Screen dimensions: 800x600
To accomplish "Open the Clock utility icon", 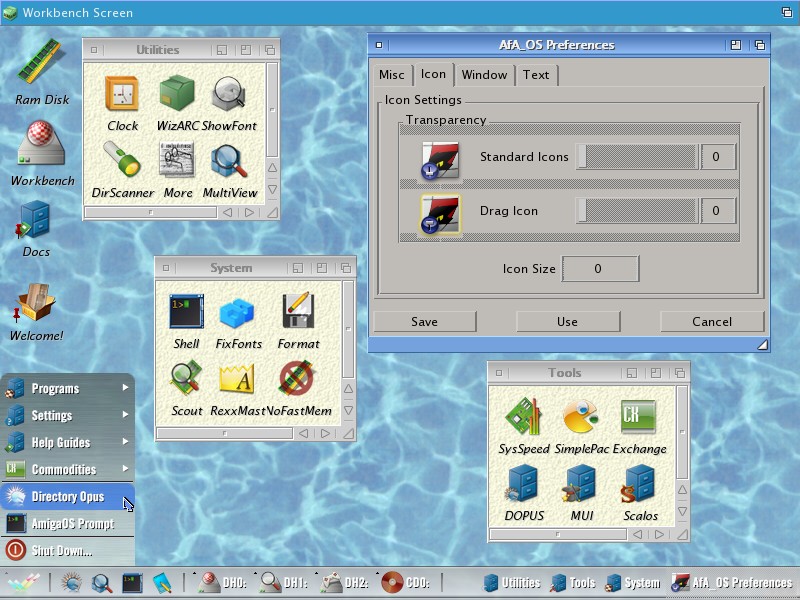I will pos(122,97).
